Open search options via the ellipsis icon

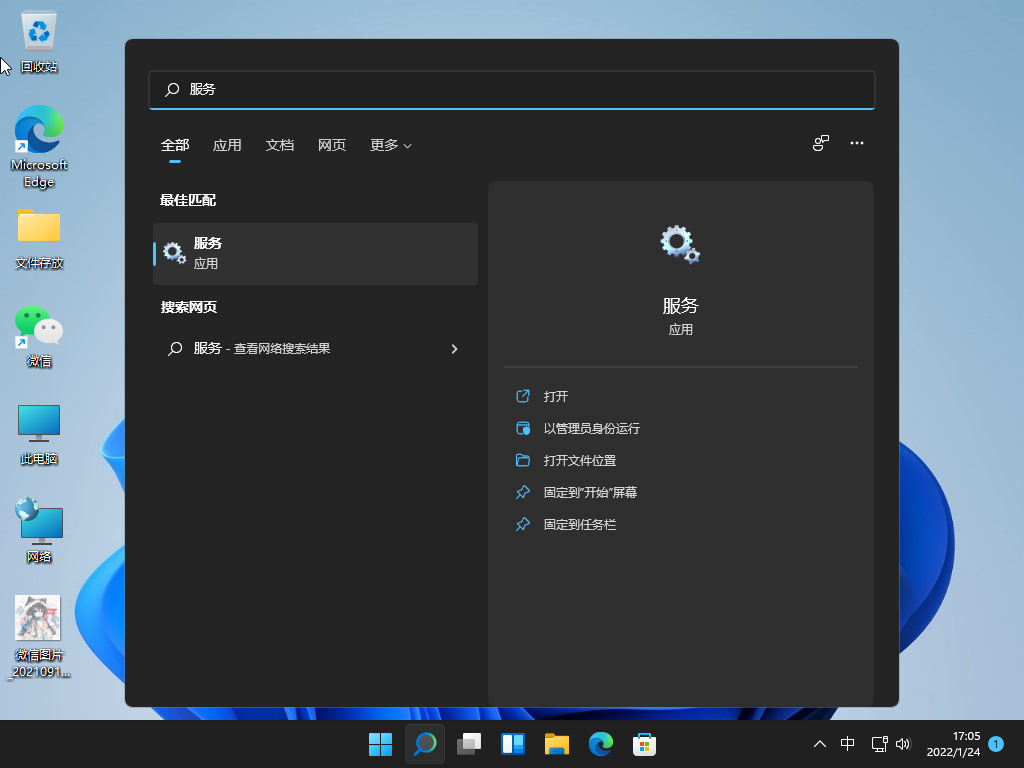pyautogui.click(x=857, y=143)
